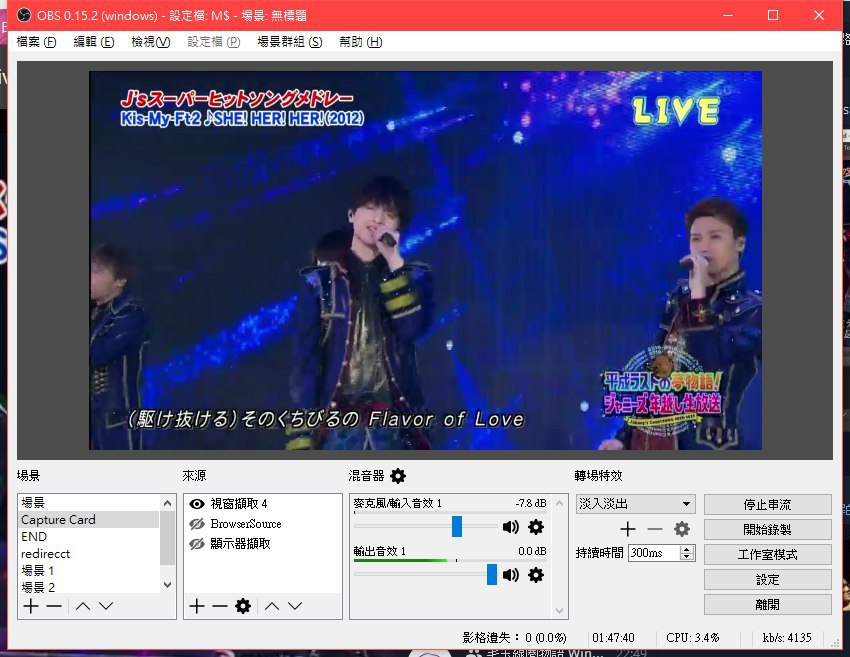Adjust 輸出音效 1 volume slider

point(492,575)
